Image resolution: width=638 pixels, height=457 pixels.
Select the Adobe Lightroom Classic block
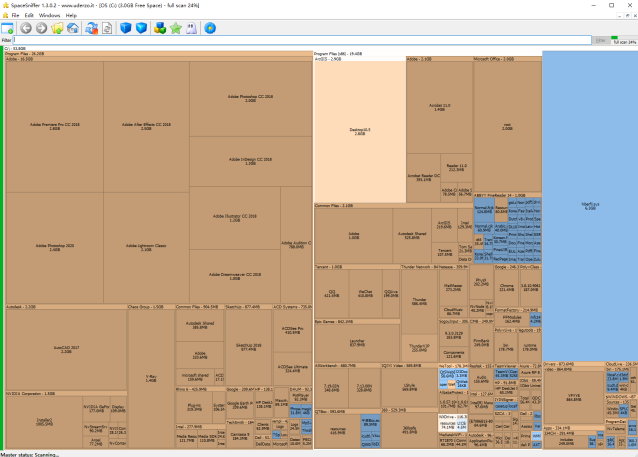146,247
